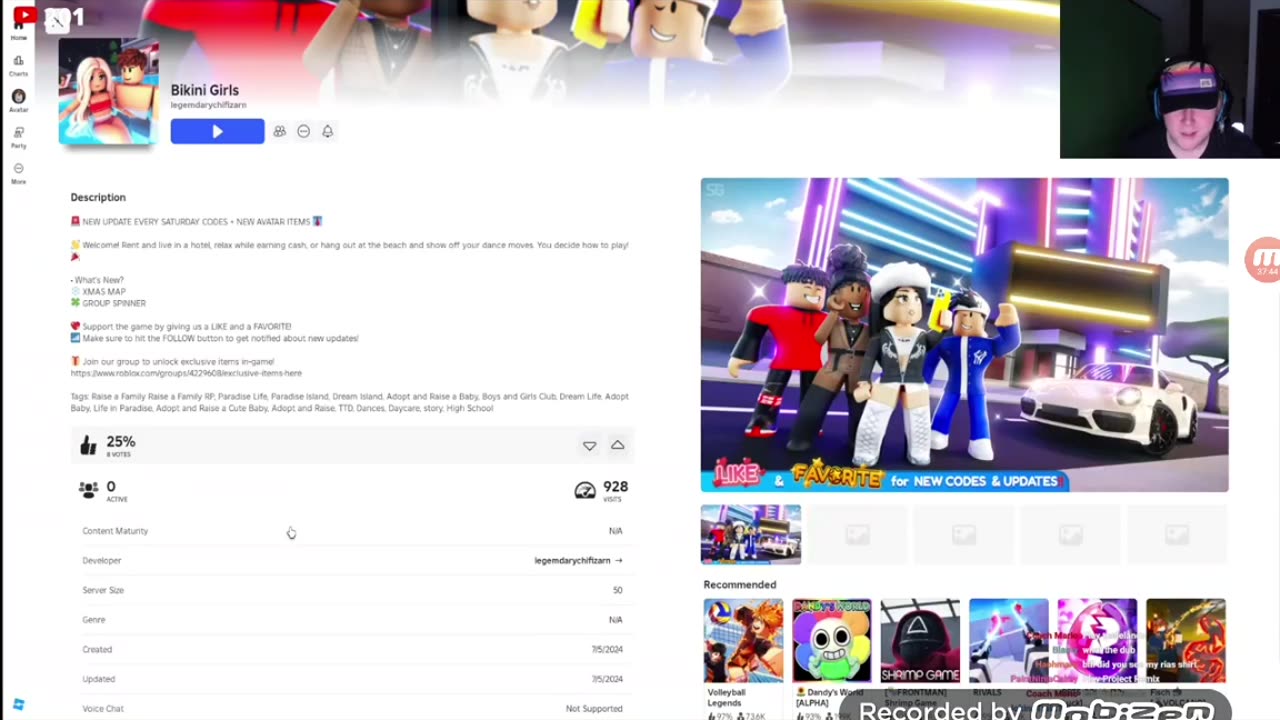Click the Updated date row label
1280x720 pixels.
pos(98,679)
